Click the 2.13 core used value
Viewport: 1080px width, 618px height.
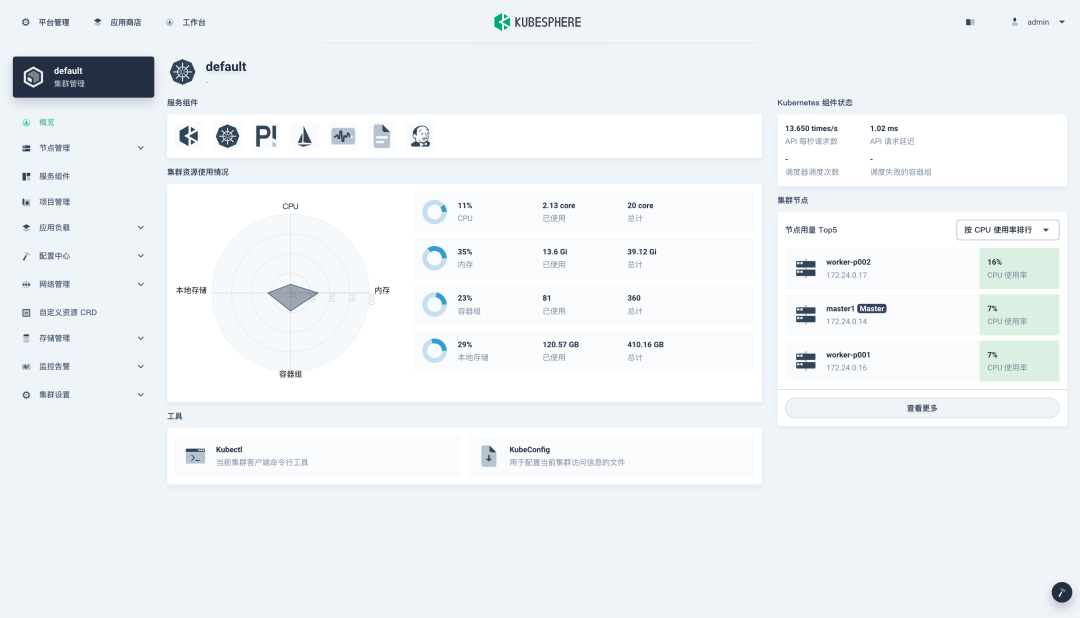(x=559, y=205)
